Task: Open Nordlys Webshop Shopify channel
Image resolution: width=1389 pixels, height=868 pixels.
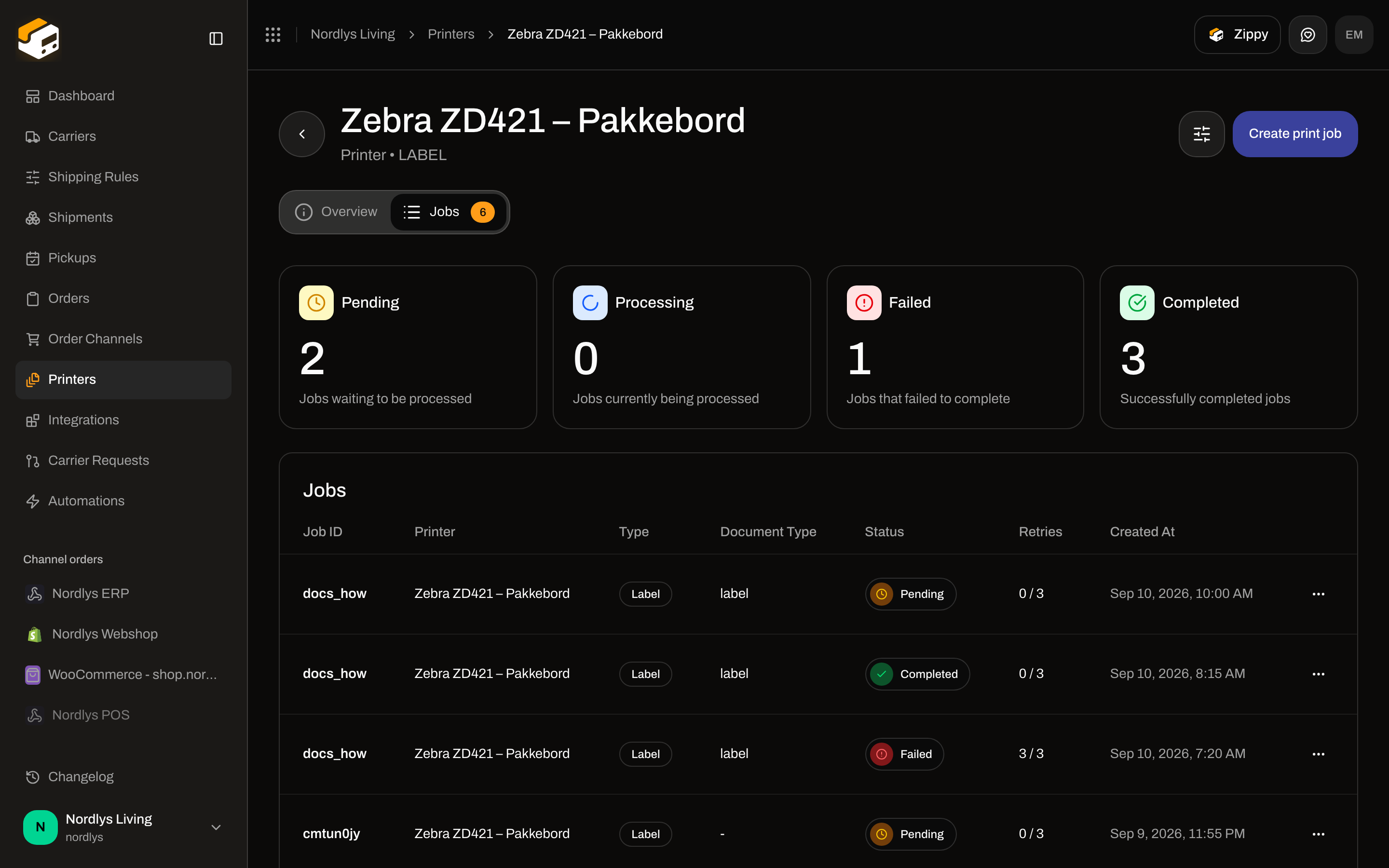Action: pos(123,634)
